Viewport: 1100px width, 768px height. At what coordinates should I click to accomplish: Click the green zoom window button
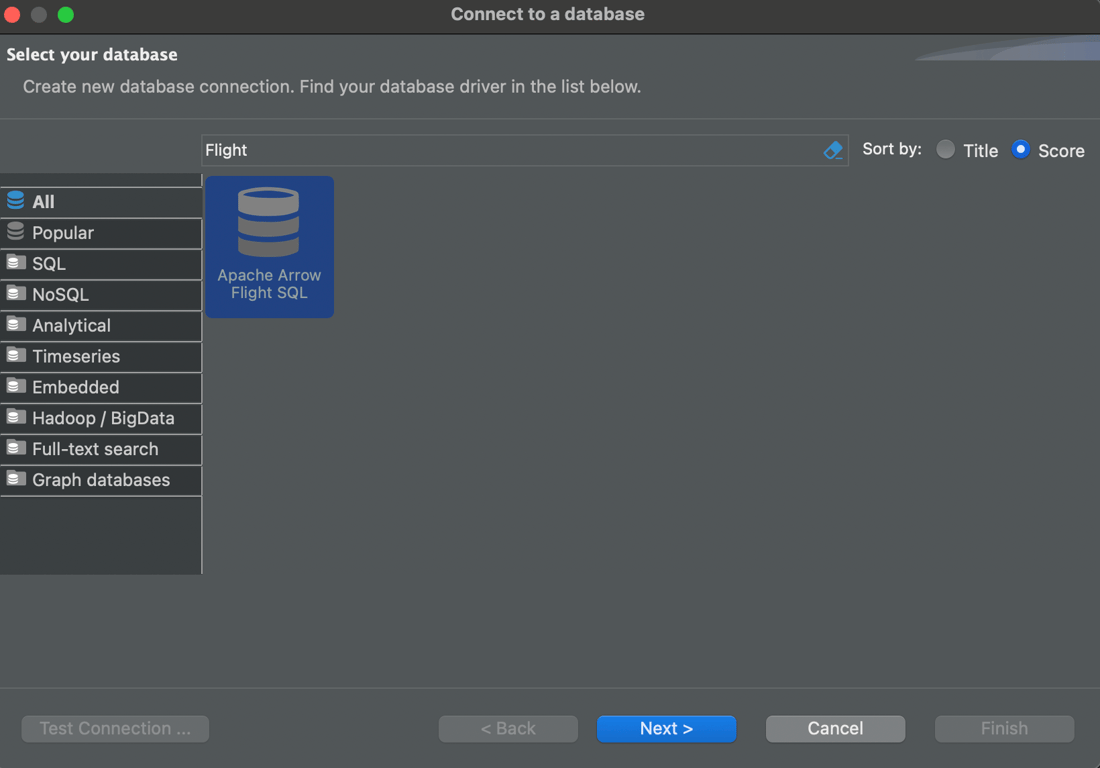tap(65, 15)
